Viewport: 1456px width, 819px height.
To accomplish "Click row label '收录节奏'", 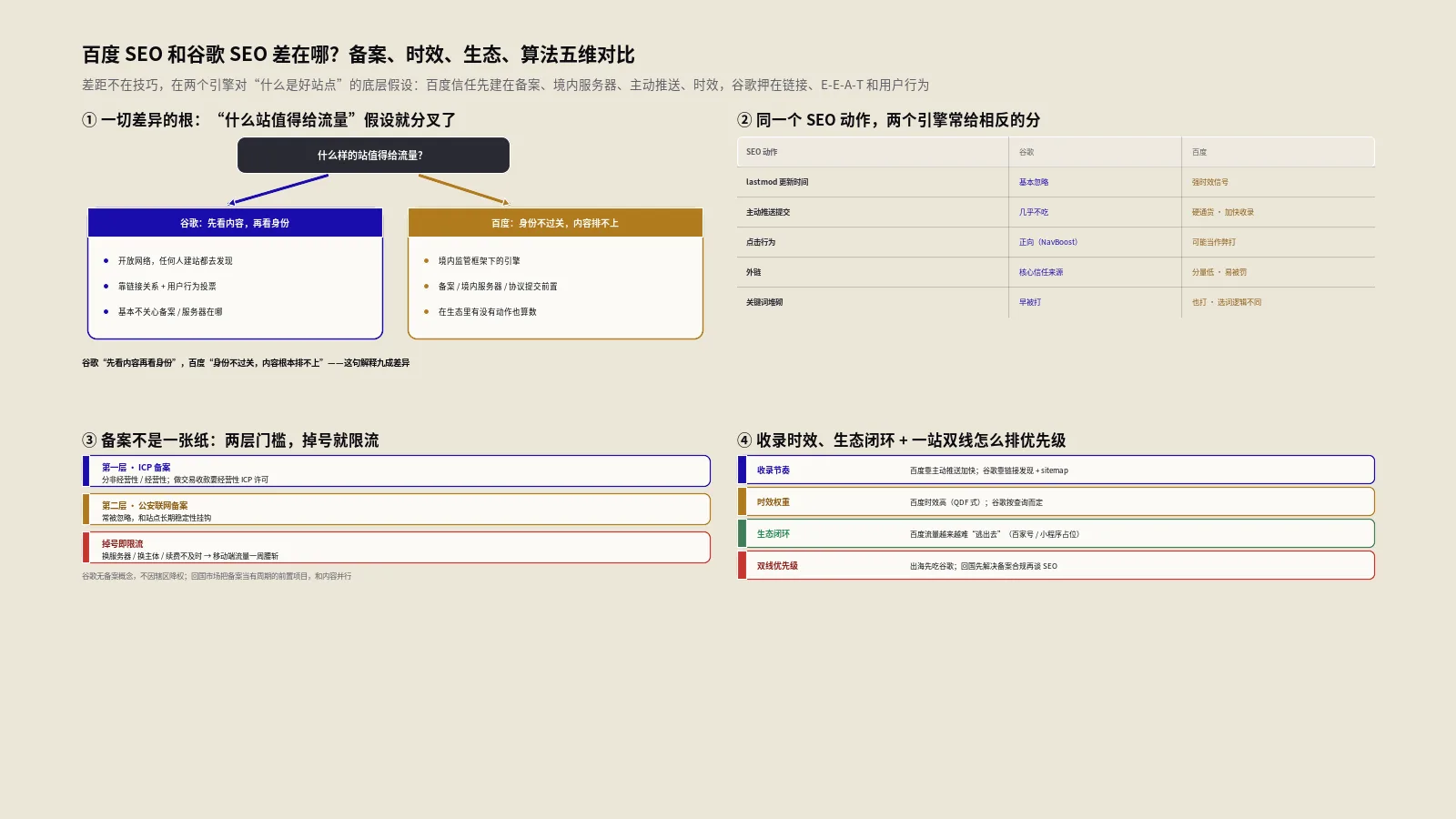I will pos(773,470).
